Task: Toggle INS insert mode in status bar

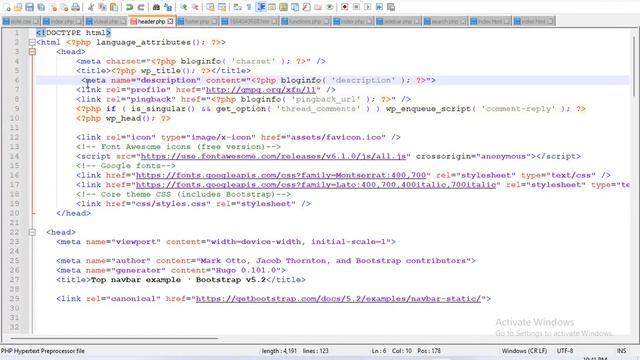Action: click(x=621, y=351)
